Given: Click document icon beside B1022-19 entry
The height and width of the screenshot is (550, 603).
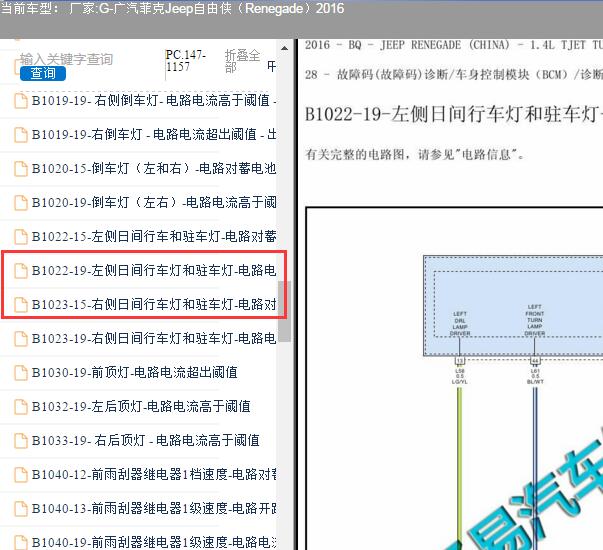Looking at the screenshot, I should [x=21, y=270].
